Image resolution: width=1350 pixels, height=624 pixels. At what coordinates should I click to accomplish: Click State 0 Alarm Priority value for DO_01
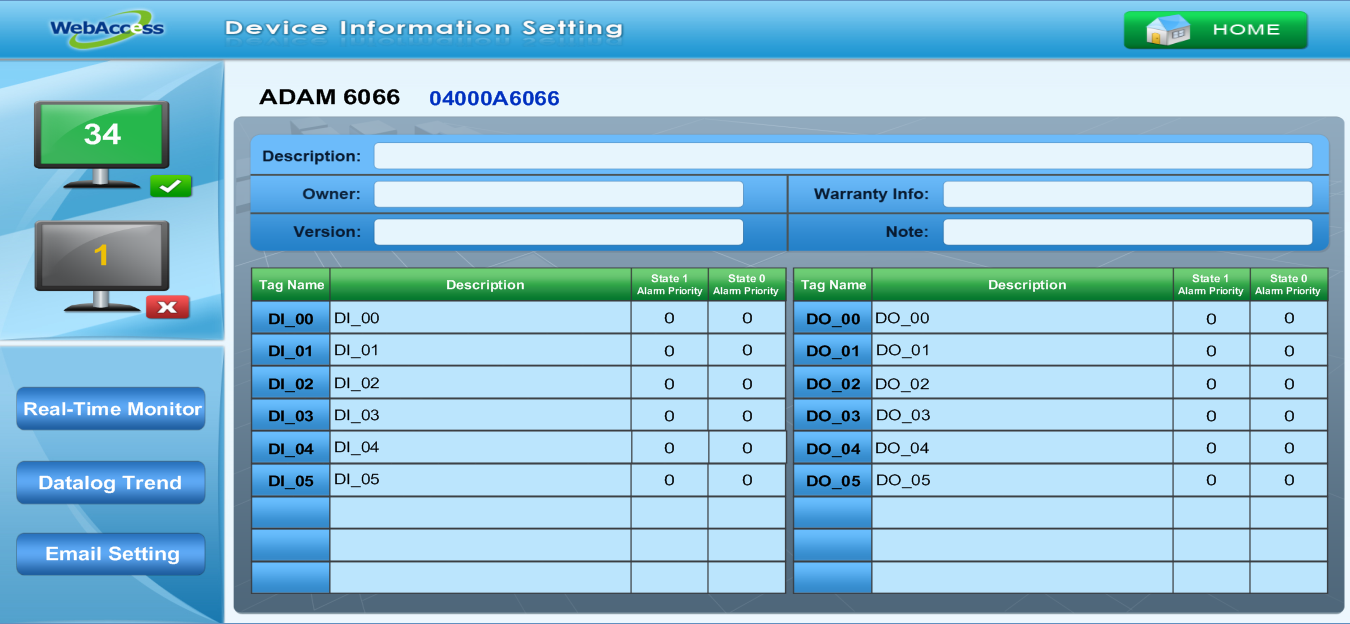click(1289, 351)
